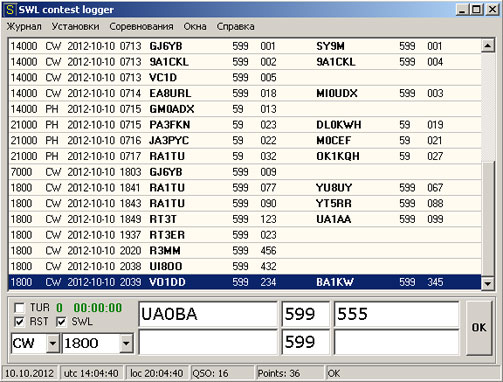This screenshot has height=382, width=503.
Task: Click the SWL contest logger title icon
Action: click(10, 10)
